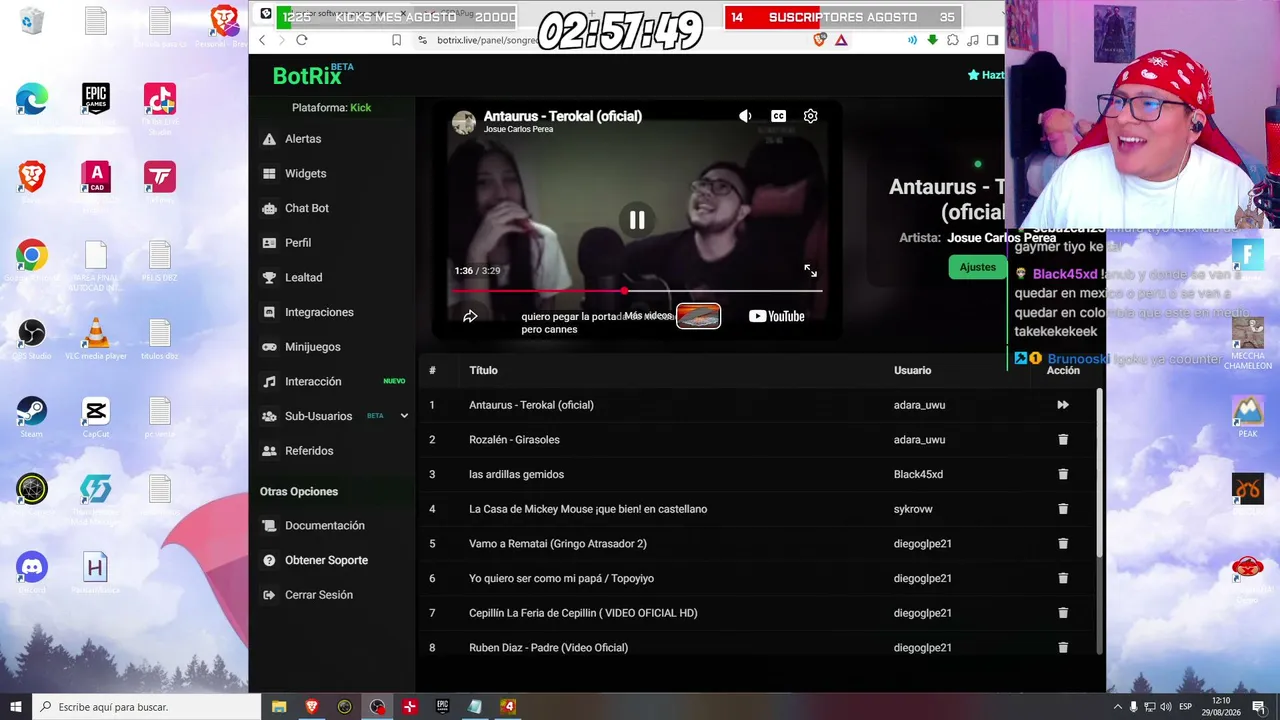Viewport: 1280px width, 720px height.
Task: Expand the Sub-Usuarios chevron
Action: [404, 416]
